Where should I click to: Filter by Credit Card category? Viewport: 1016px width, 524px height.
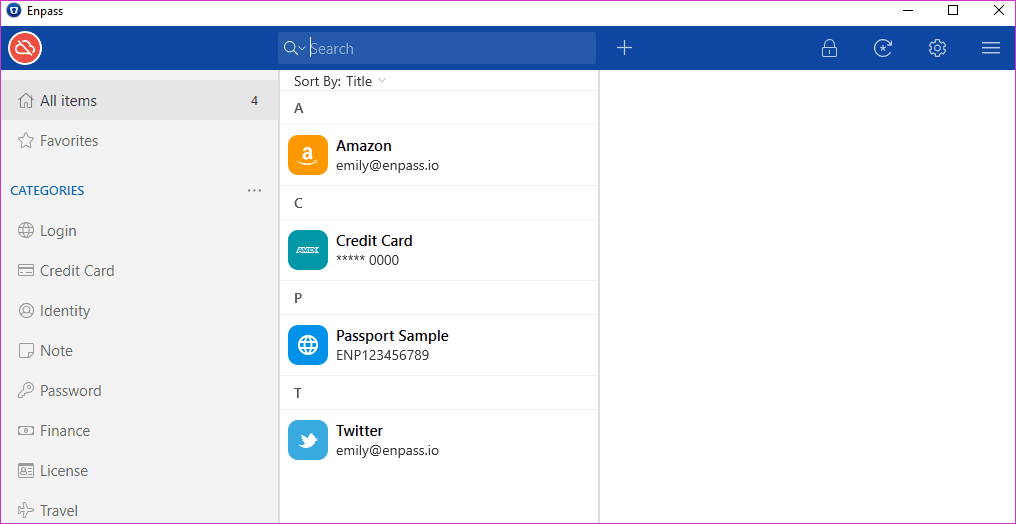coord(139,271)
